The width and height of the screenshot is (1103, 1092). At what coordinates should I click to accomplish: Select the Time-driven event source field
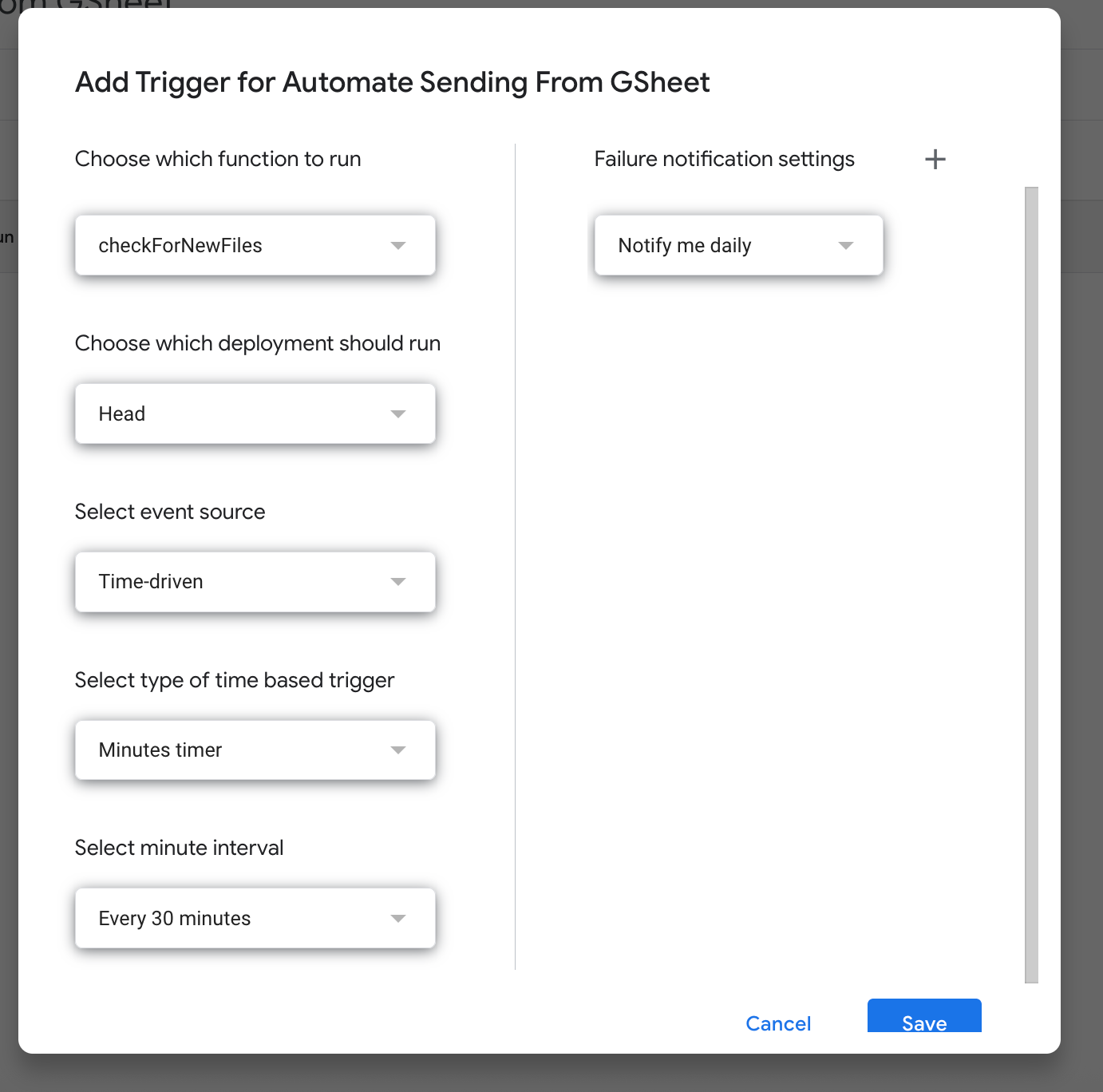tap(255, 582)
